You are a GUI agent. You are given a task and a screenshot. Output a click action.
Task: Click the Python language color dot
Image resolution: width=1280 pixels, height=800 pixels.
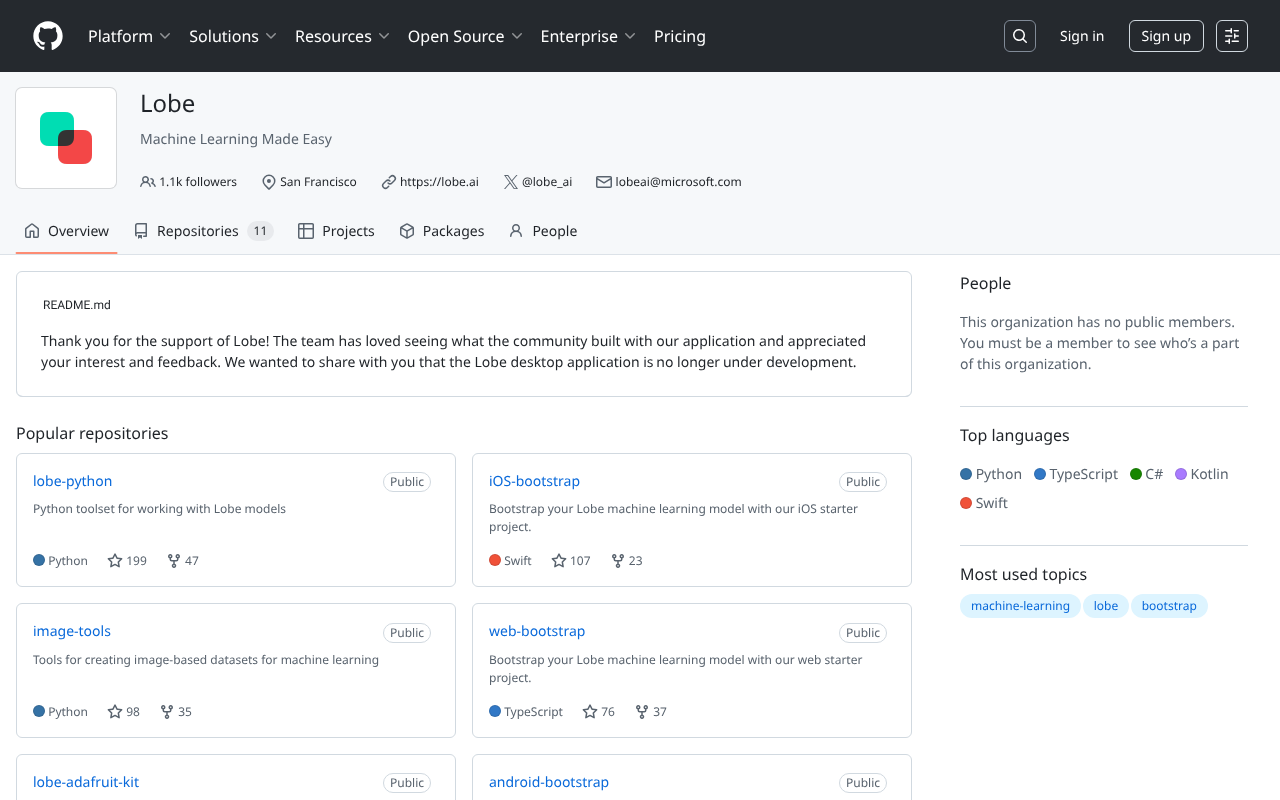966,474
